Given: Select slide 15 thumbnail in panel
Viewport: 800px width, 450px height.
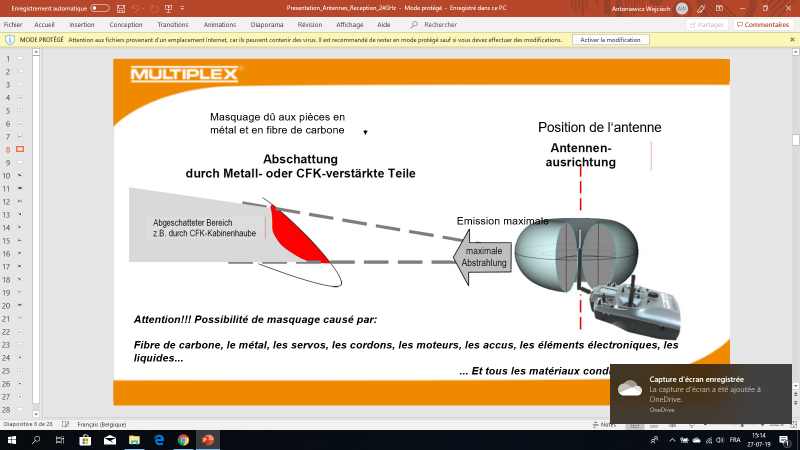Looking at the screenshot, I should tap(20, 241).
